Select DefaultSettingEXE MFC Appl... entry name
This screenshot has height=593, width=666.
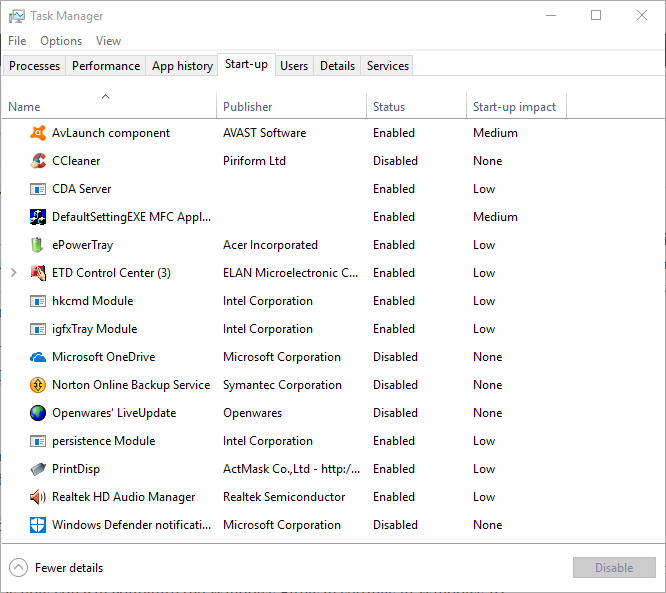pos(131,217)
